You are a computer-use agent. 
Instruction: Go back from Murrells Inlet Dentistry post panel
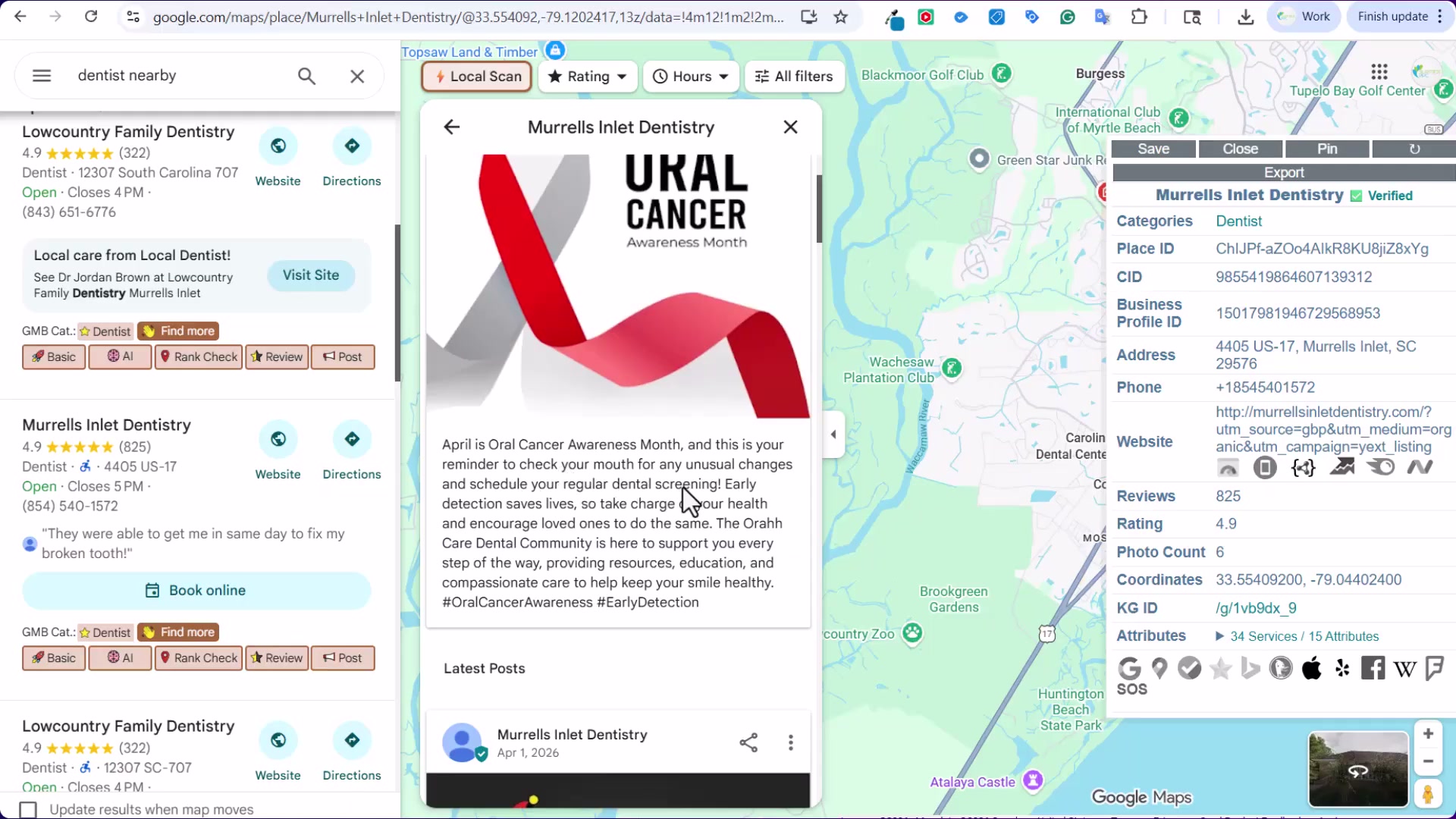[x=452, y=127]
